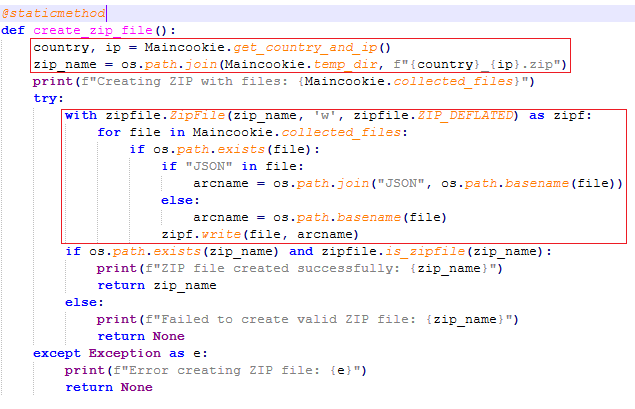This screenshot has height=409, width=635.
Task: Click "Error creating ZIP file" print line
Action: coord(215,371)
